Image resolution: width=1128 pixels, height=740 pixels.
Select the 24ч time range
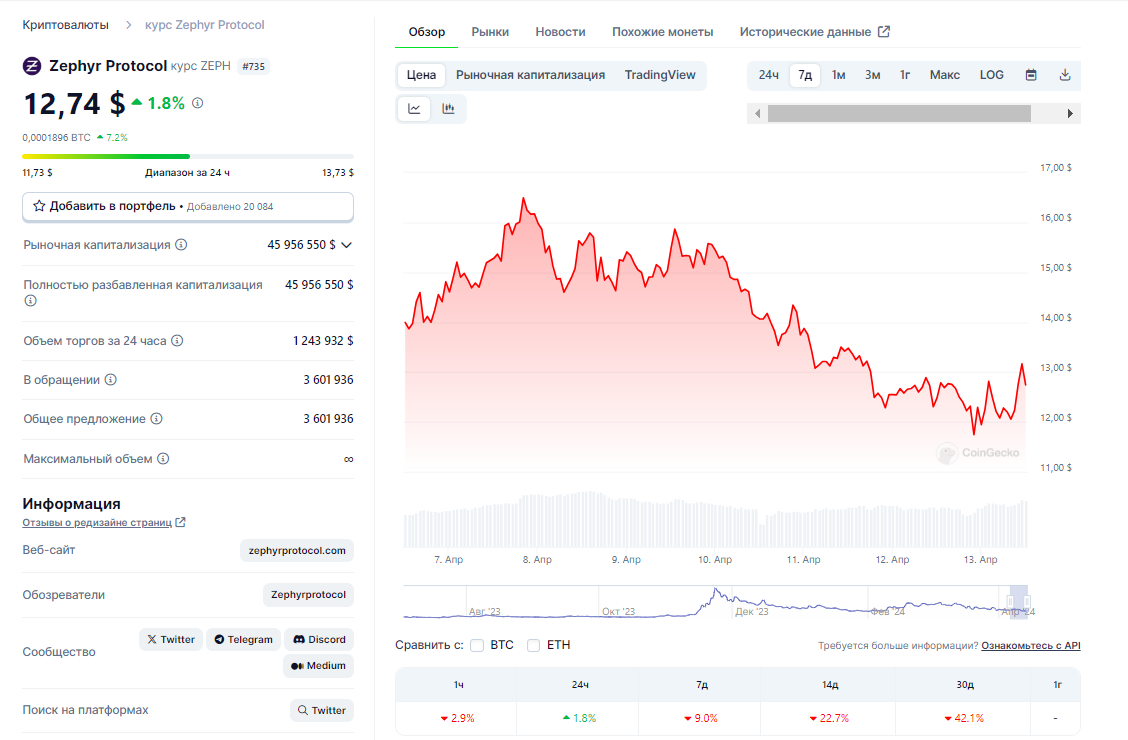[x=768, y=75]
